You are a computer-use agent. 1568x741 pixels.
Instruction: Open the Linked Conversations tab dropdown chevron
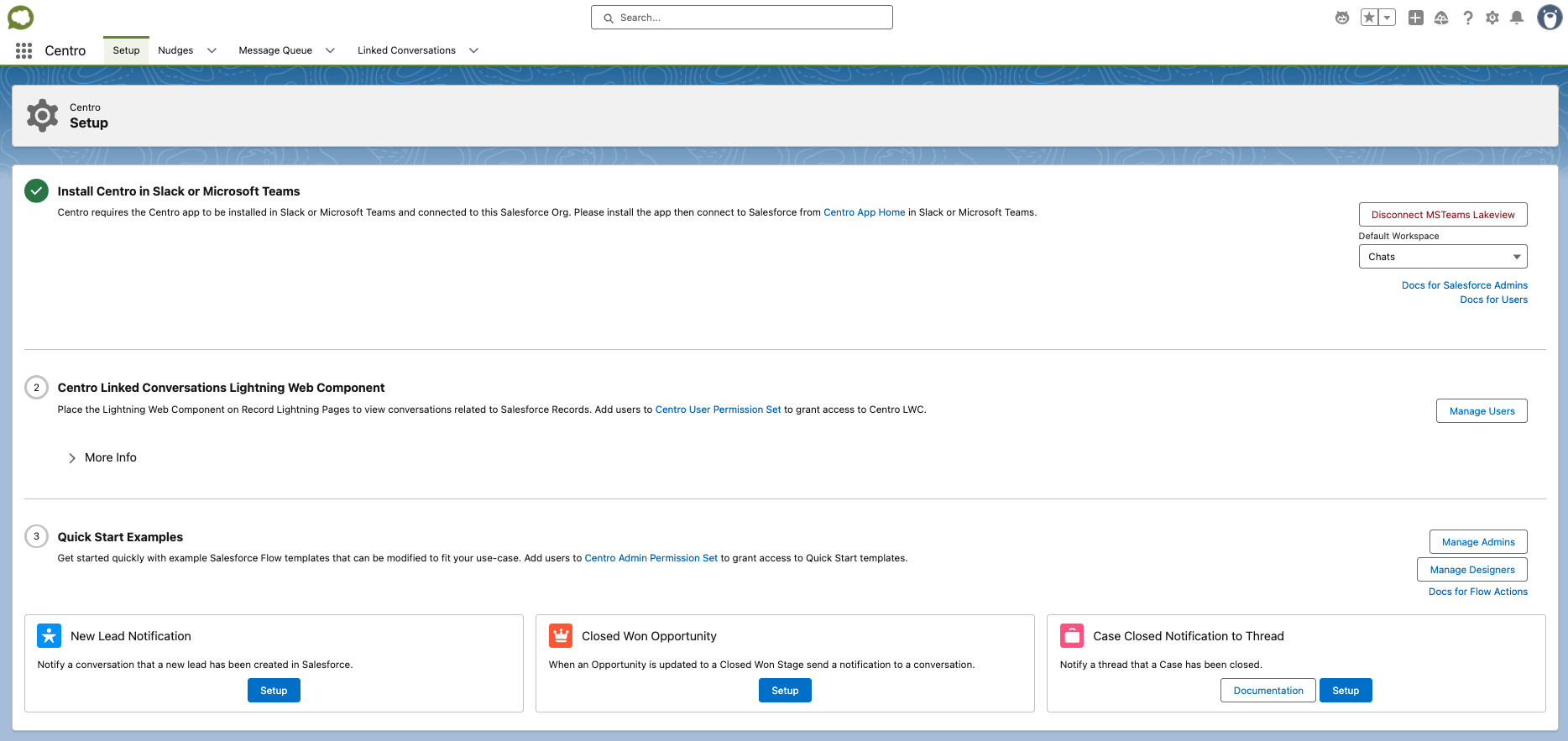click(x=473, y=50)
